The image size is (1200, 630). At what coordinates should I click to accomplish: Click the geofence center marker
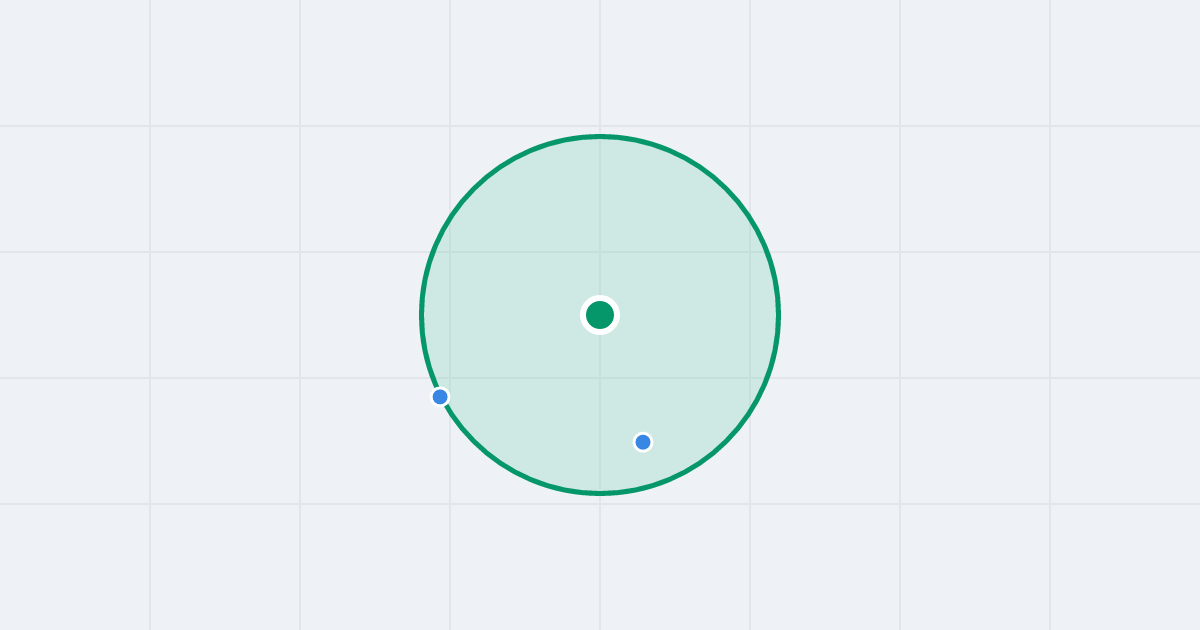pos(600,315)
